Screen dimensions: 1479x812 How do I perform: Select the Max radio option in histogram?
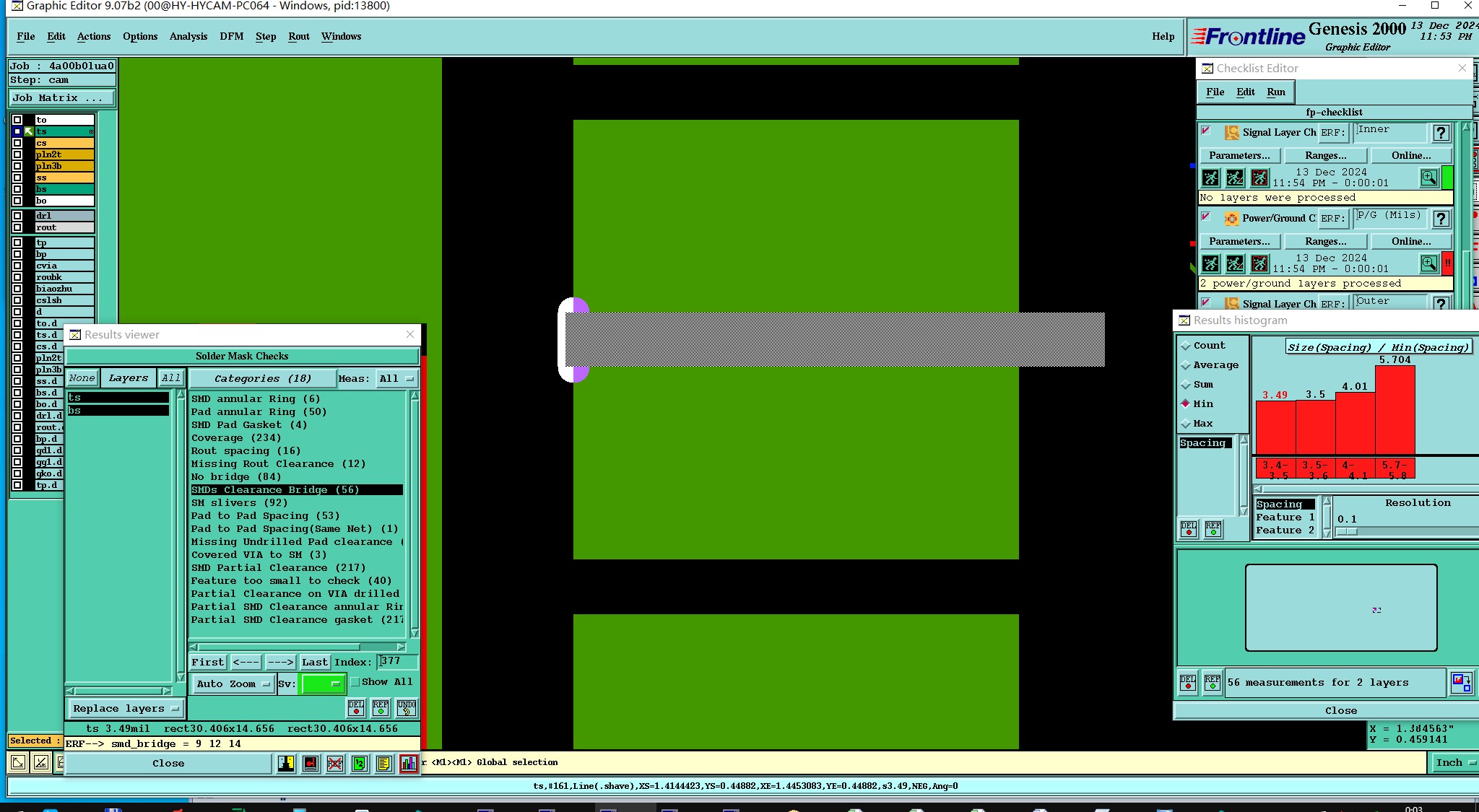pyautogui.click(x=1186, y=424)
